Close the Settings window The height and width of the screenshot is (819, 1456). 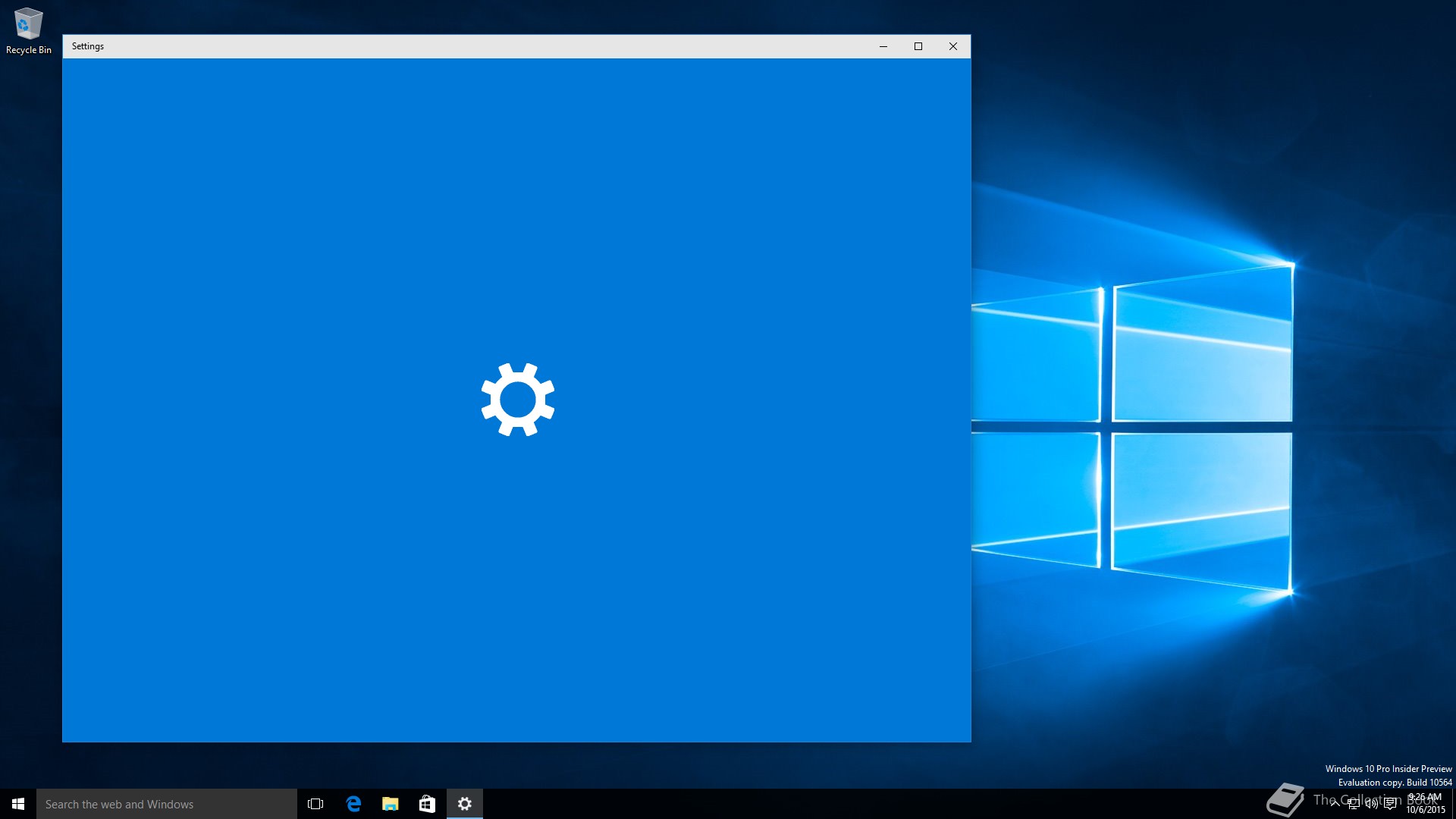(953, 46)
